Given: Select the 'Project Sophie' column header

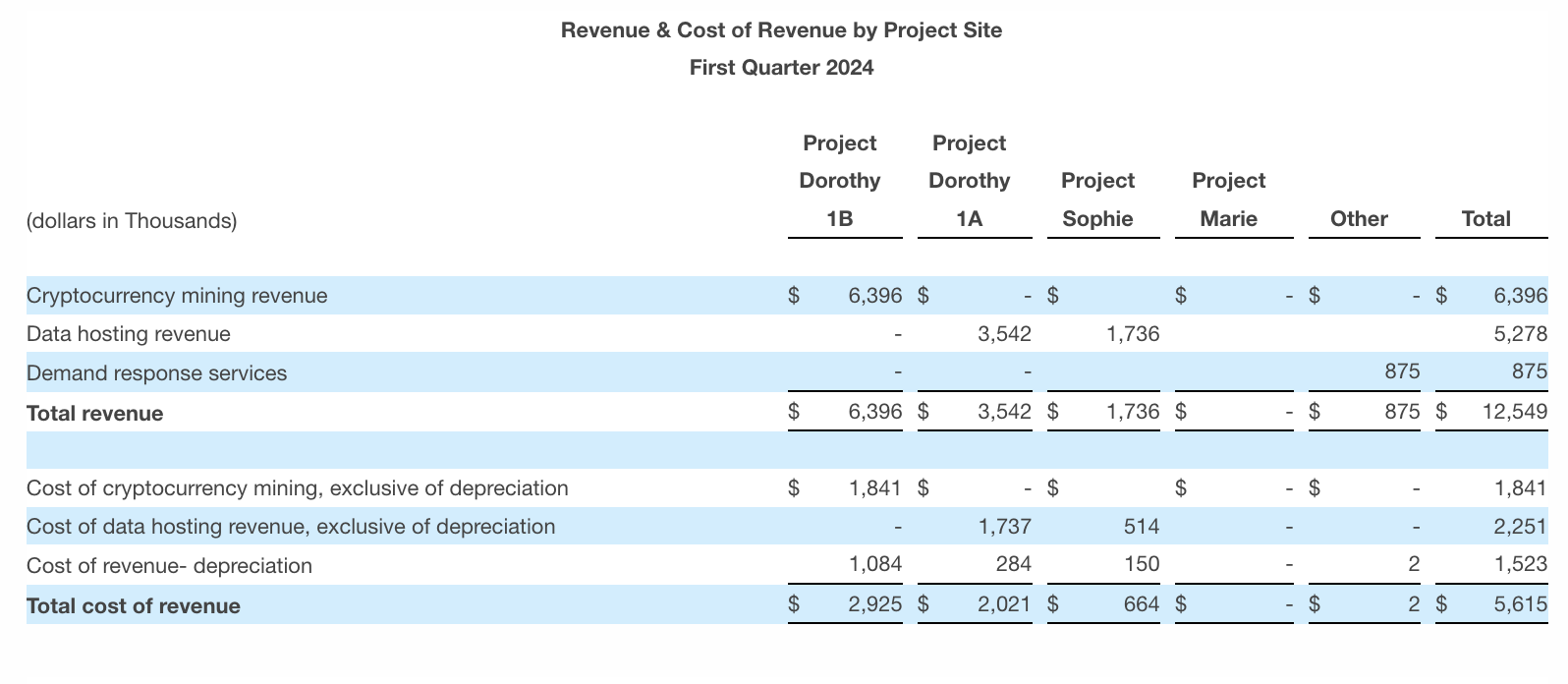Looking at the screenshot, I should pos(1097,199).
